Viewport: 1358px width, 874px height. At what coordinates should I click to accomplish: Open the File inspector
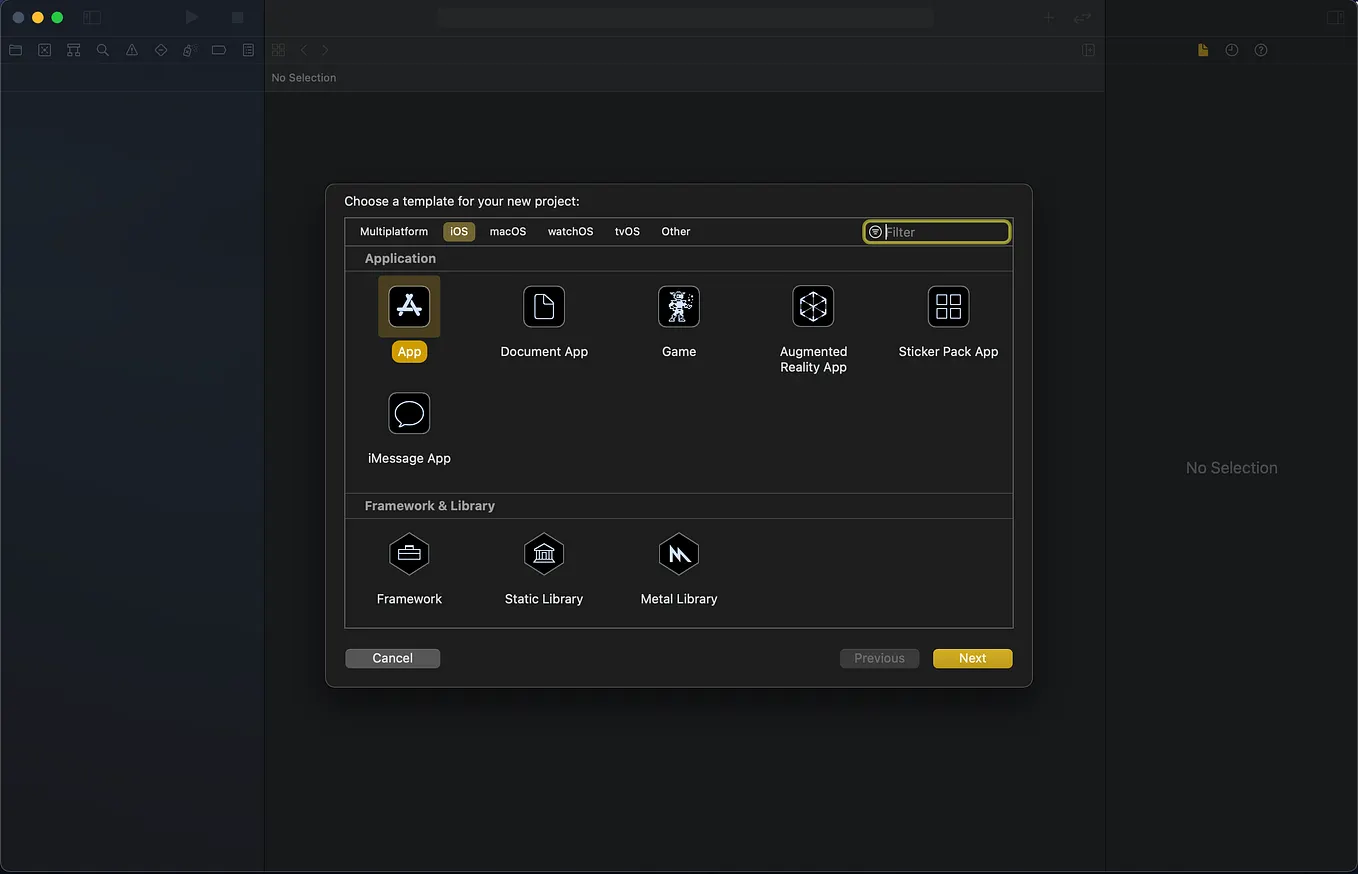(x=1203, y=50)
